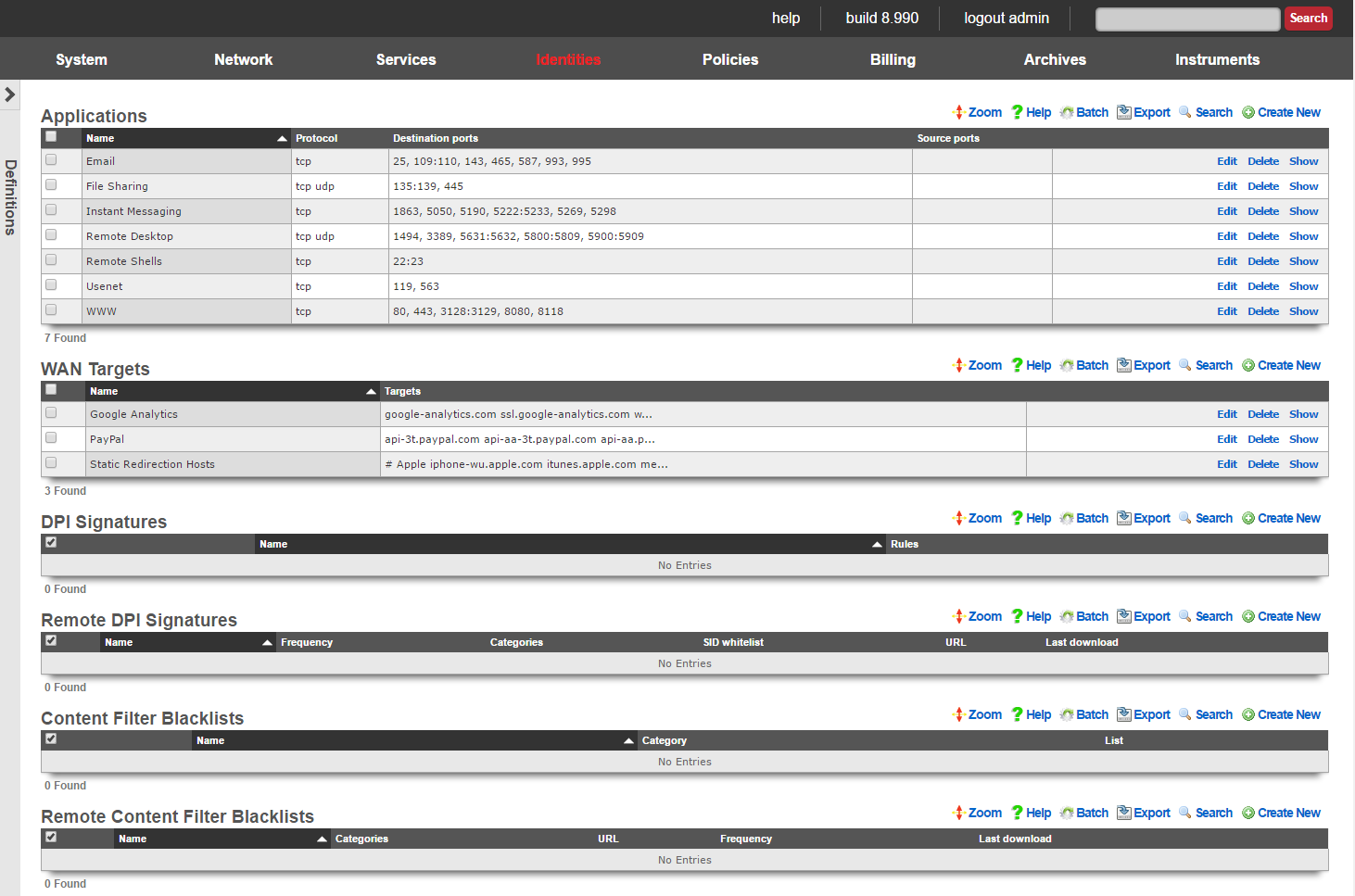Select the PayPal target checkbox
Screen dimensions: 1355x896
point(51,438)
